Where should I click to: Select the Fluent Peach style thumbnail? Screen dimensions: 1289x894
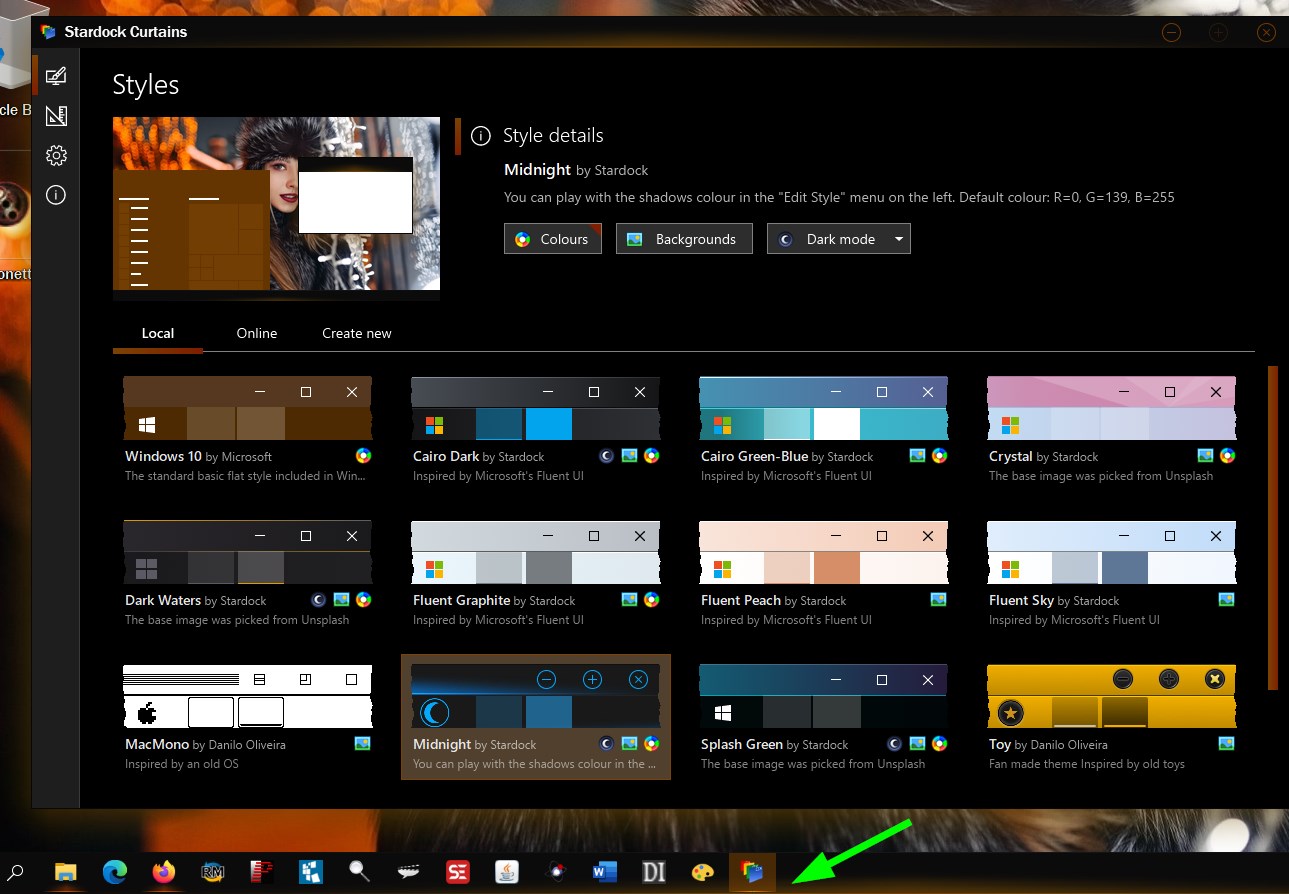point(823,552)
